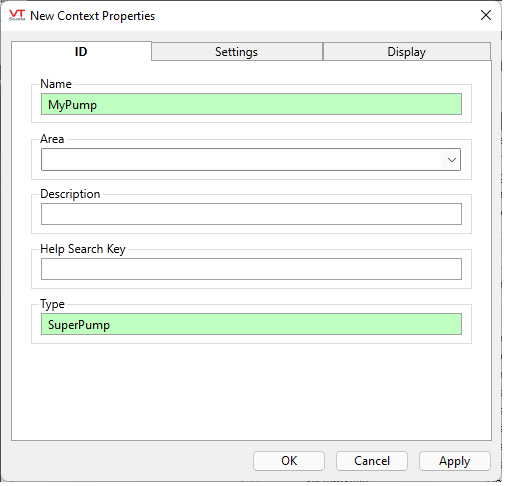Close the New Context Properties dialog
This screenshot has width=505, height=486.
pyautogui.click(x=485, y=15)
